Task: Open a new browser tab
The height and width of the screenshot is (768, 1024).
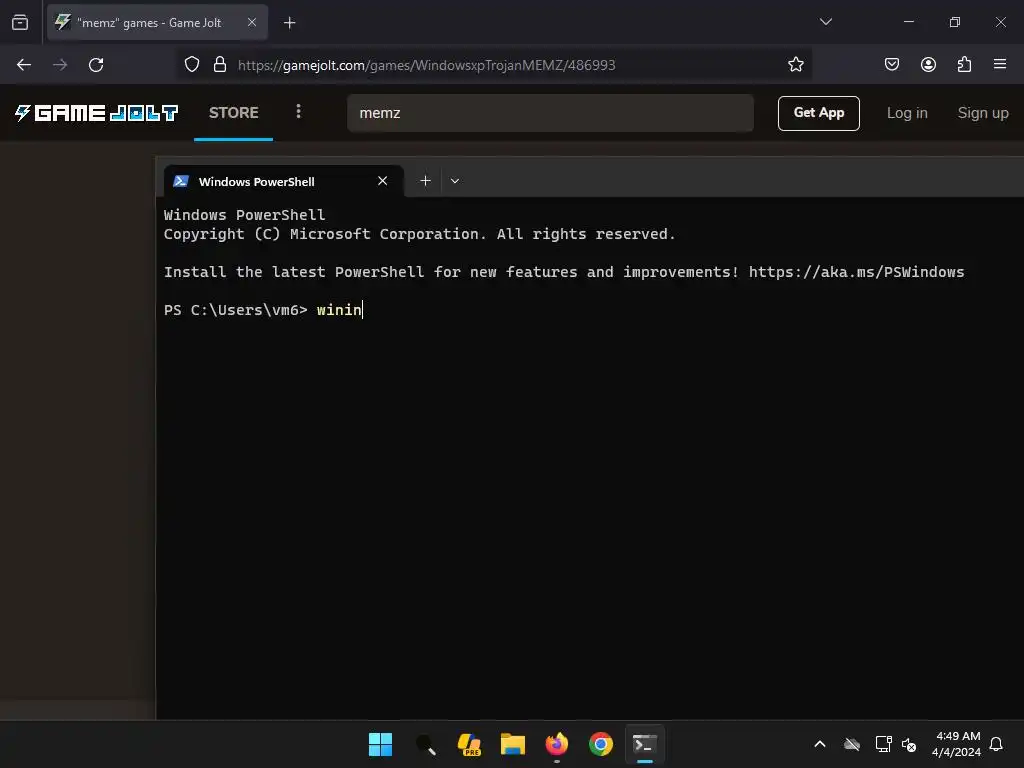Action: coord(289,23)
